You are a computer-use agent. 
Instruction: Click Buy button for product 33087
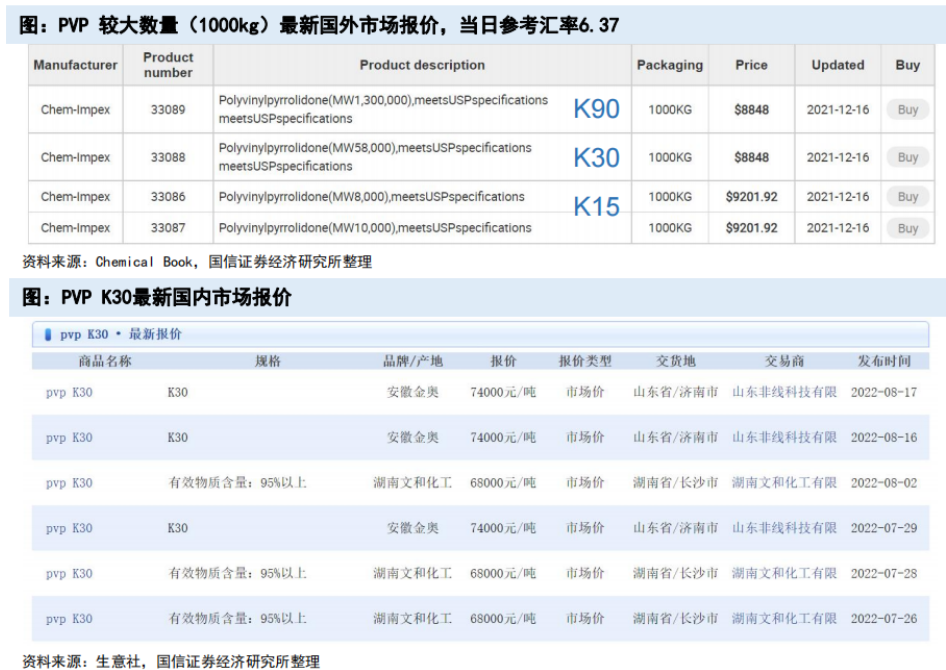[x=907, y=229]
